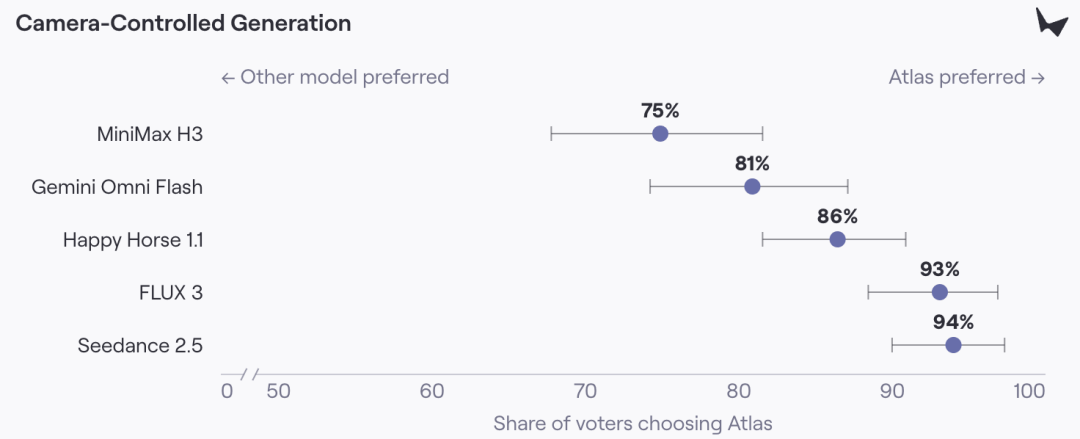Click the 90 tick on the x-axis
This screenshot has height=439, width=1080.
(892, 391)
